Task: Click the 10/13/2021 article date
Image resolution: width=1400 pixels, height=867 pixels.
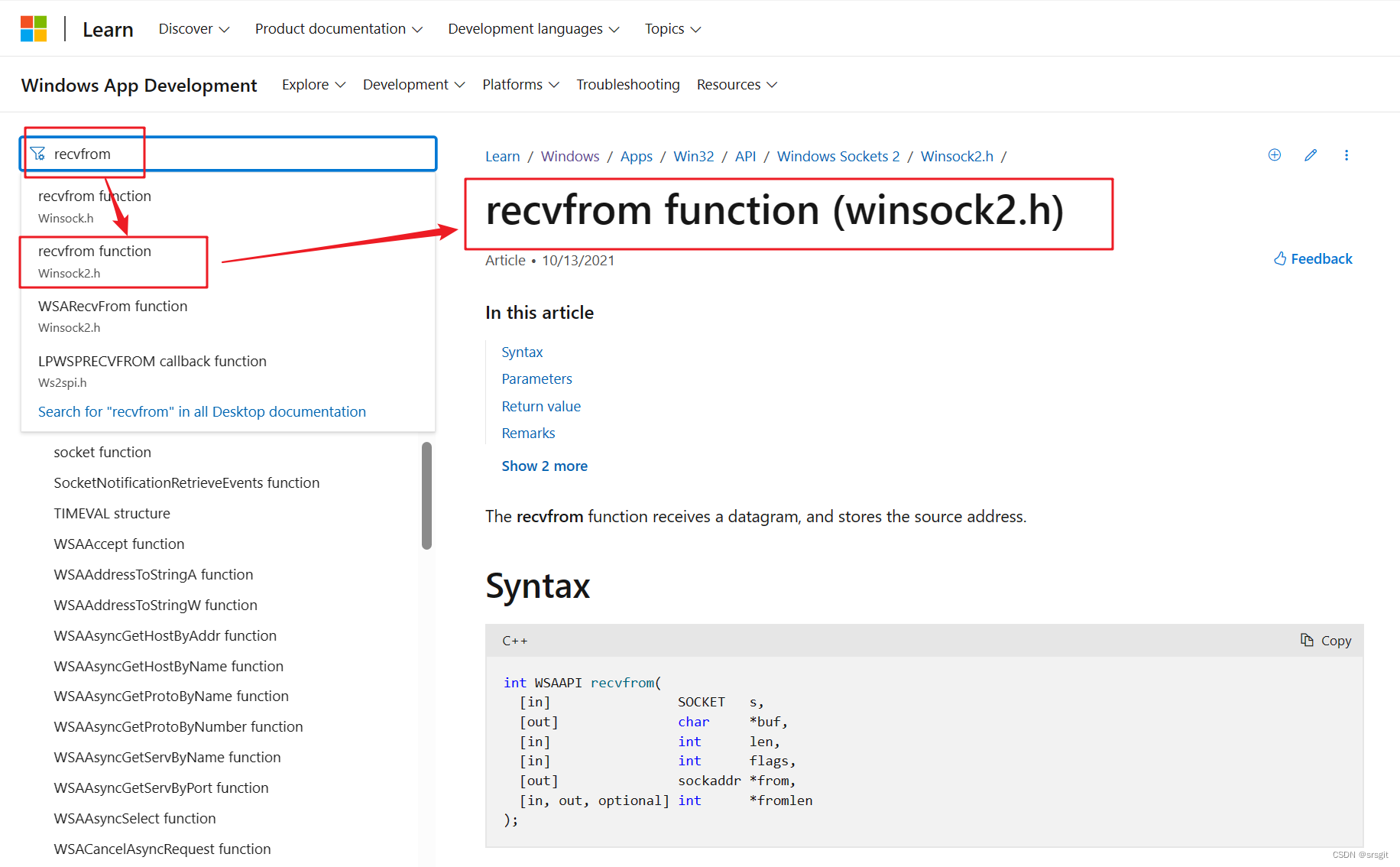Action: click(x=578, y=260)
